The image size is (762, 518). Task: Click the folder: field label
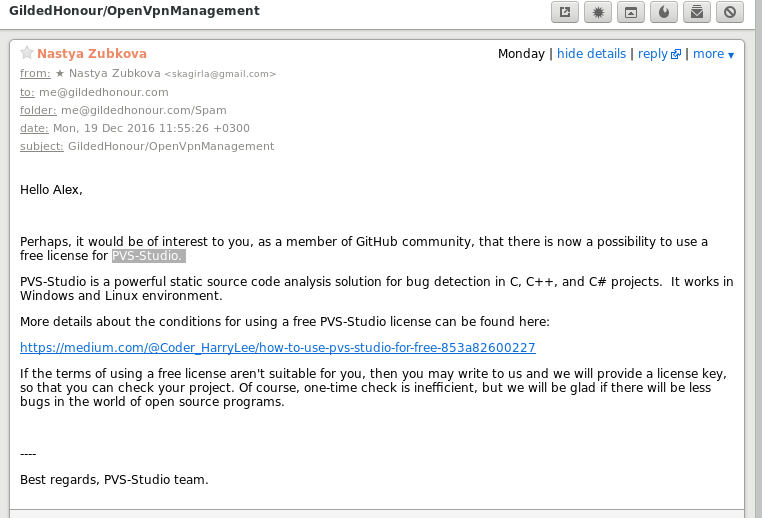pyautogui.click(x=38, y=110)
